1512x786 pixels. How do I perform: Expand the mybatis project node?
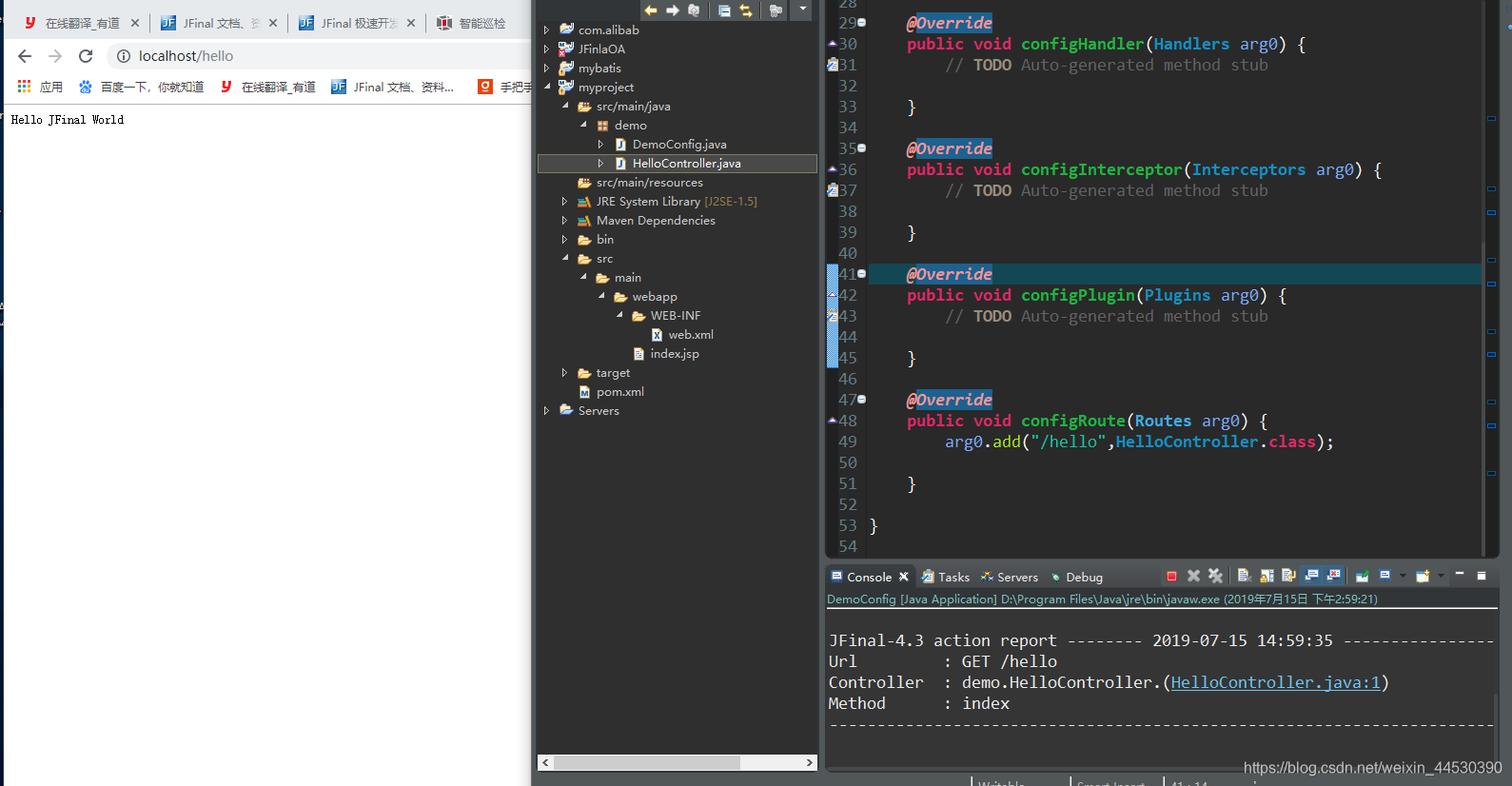click(x=547, y=69)
